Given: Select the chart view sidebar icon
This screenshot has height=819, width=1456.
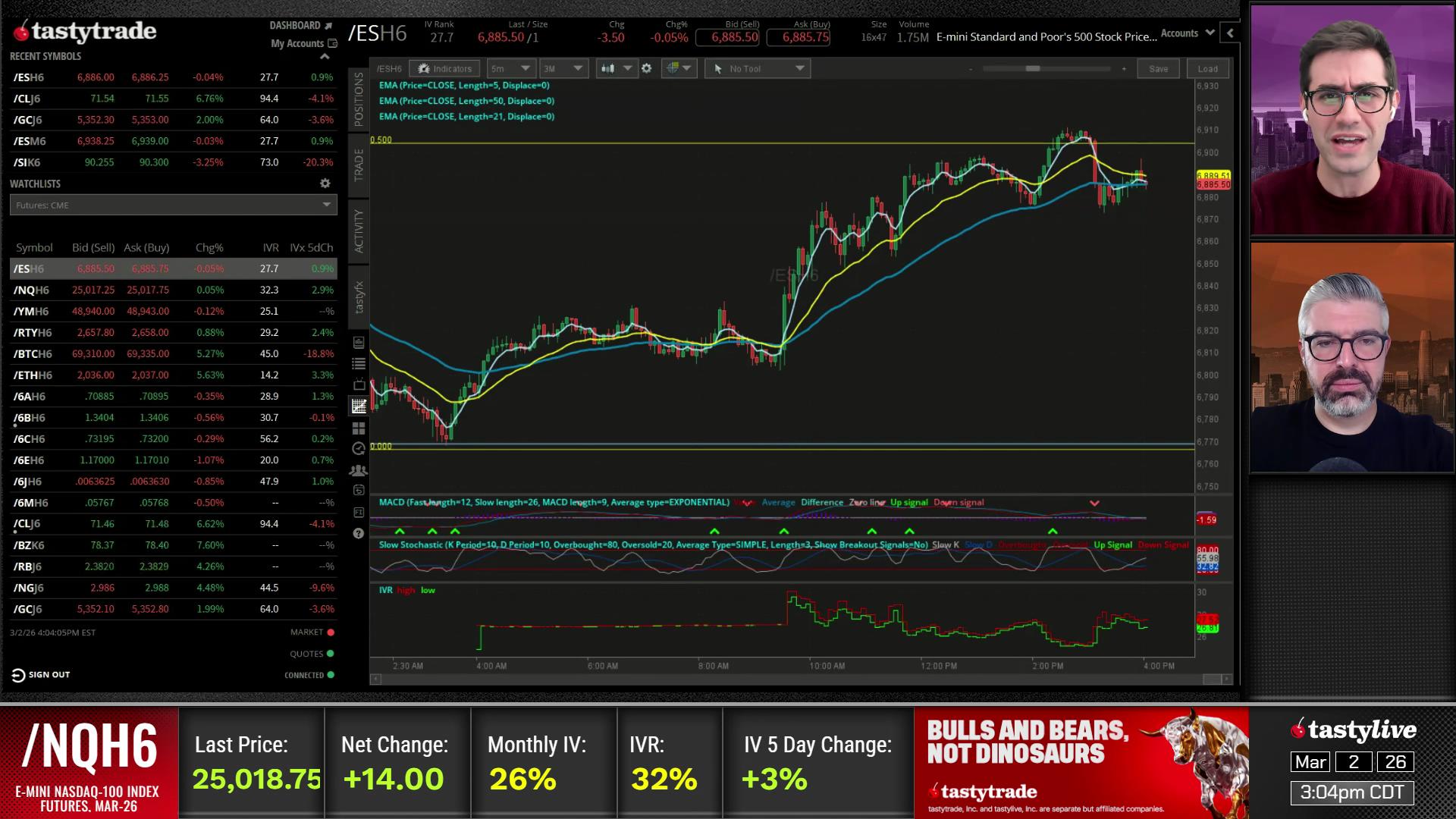Looking at the screenshot, I should pyautogui.click(x=359, y=406).
